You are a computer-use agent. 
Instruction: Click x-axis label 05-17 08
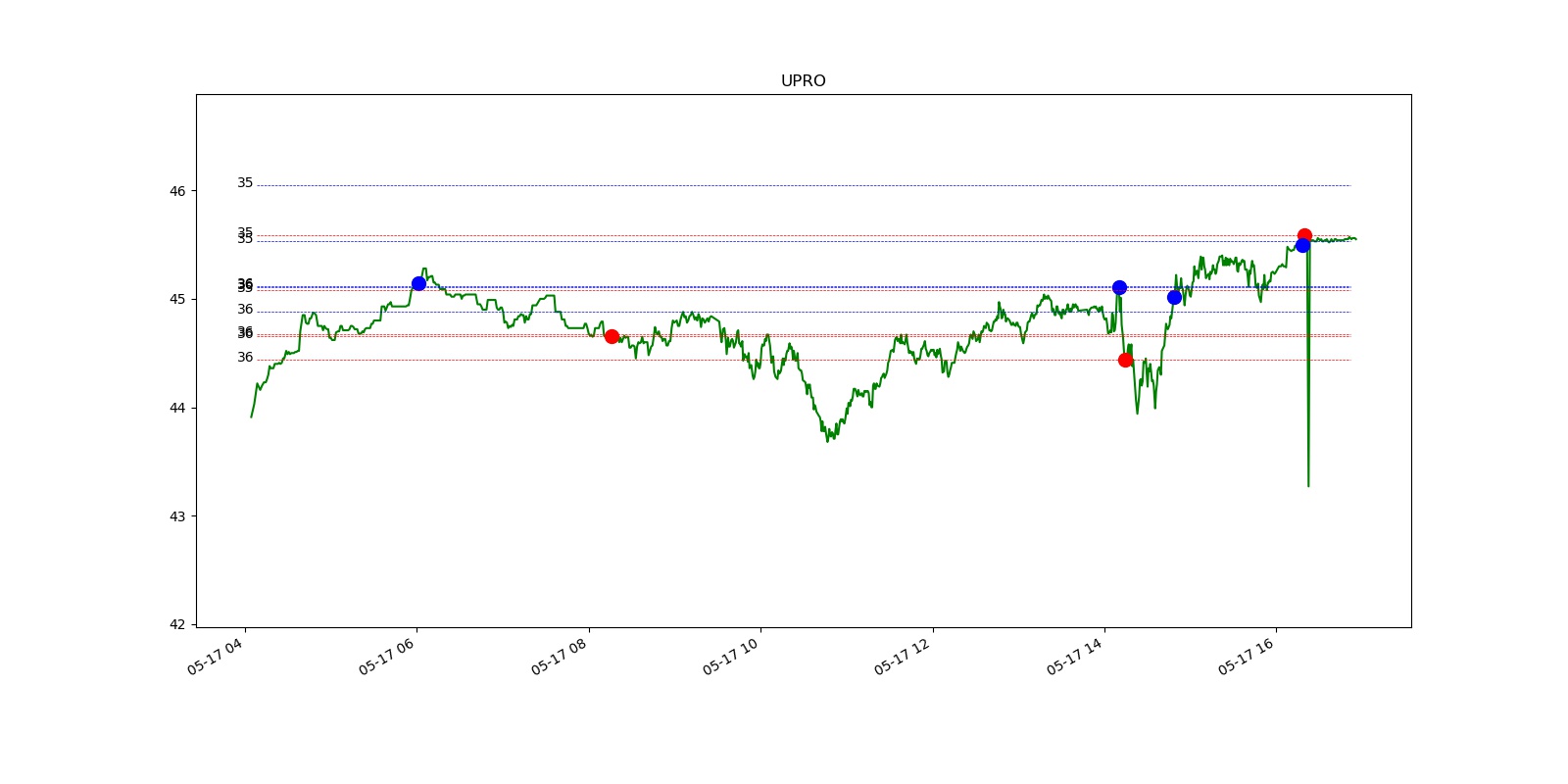[x=559, y=657]
